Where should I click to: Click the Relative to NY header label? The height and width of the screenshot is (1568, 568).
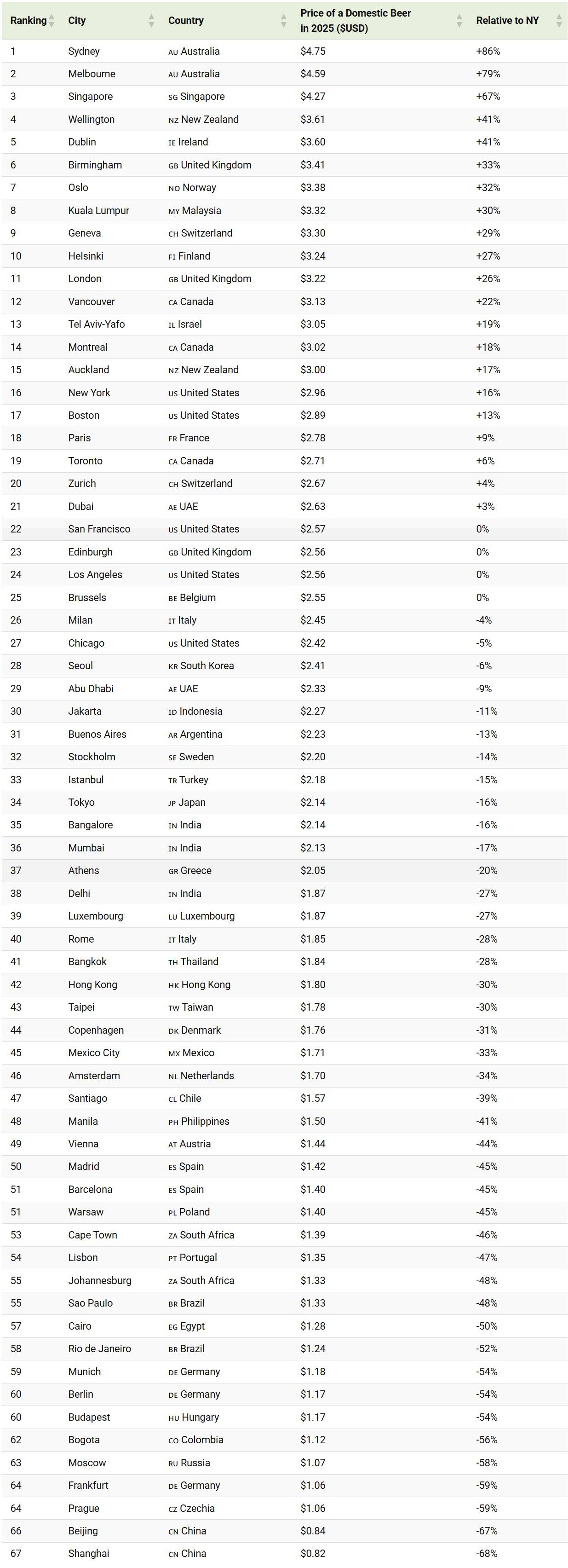click(x=507, y=21)
